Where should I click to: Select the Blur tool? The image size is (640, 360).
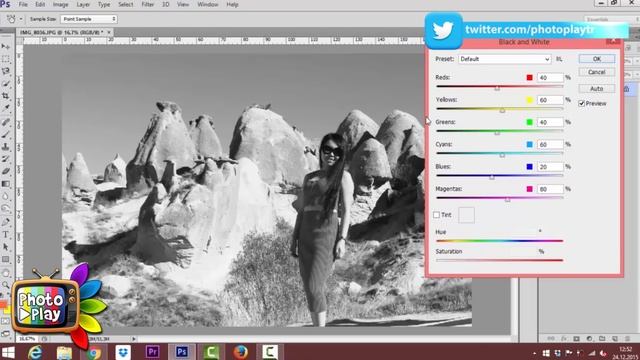pos(6,196)
